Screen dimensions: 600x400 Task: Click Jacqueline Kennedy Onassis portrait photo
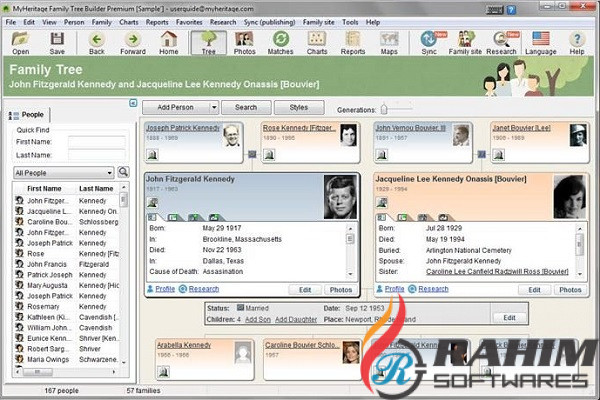pyautogui.click(x=570, y=197)
